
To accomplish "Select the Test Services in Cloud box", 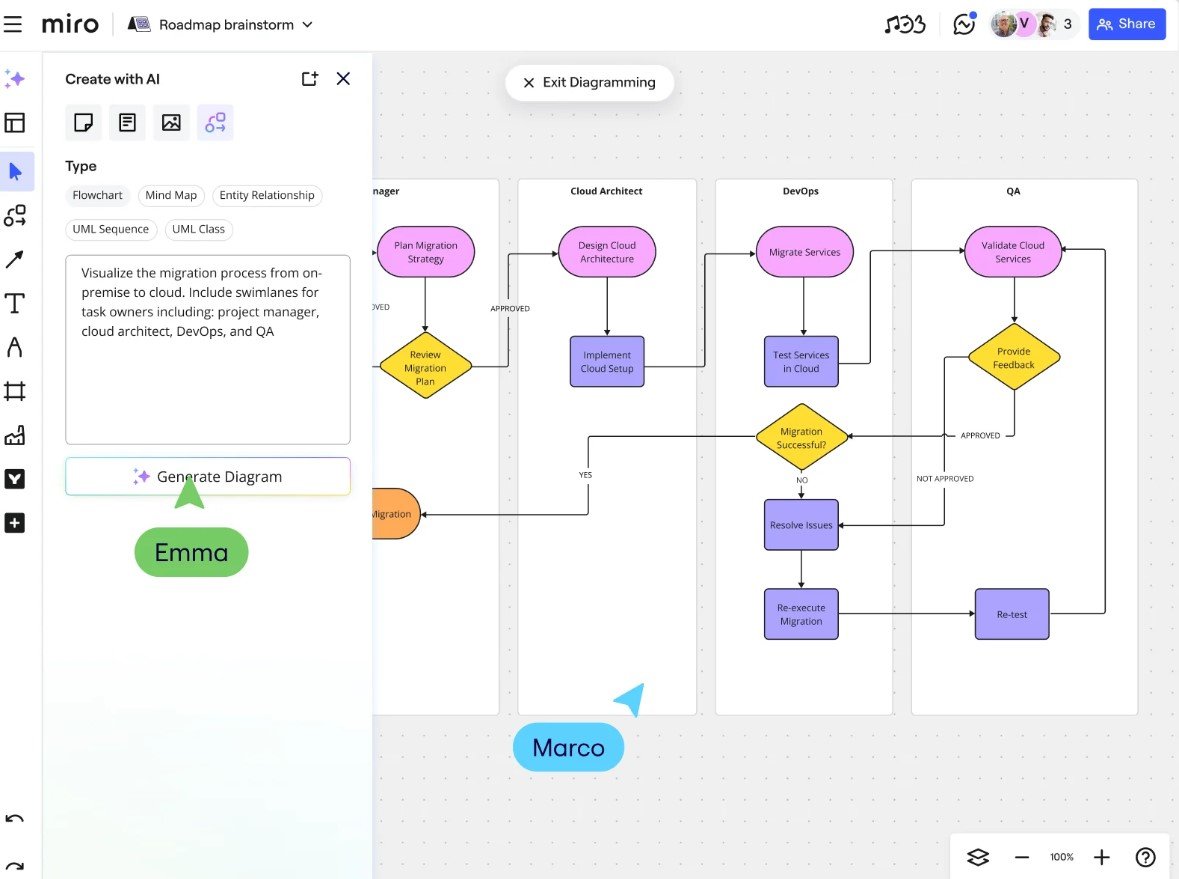I will click(x=801, y=362).
